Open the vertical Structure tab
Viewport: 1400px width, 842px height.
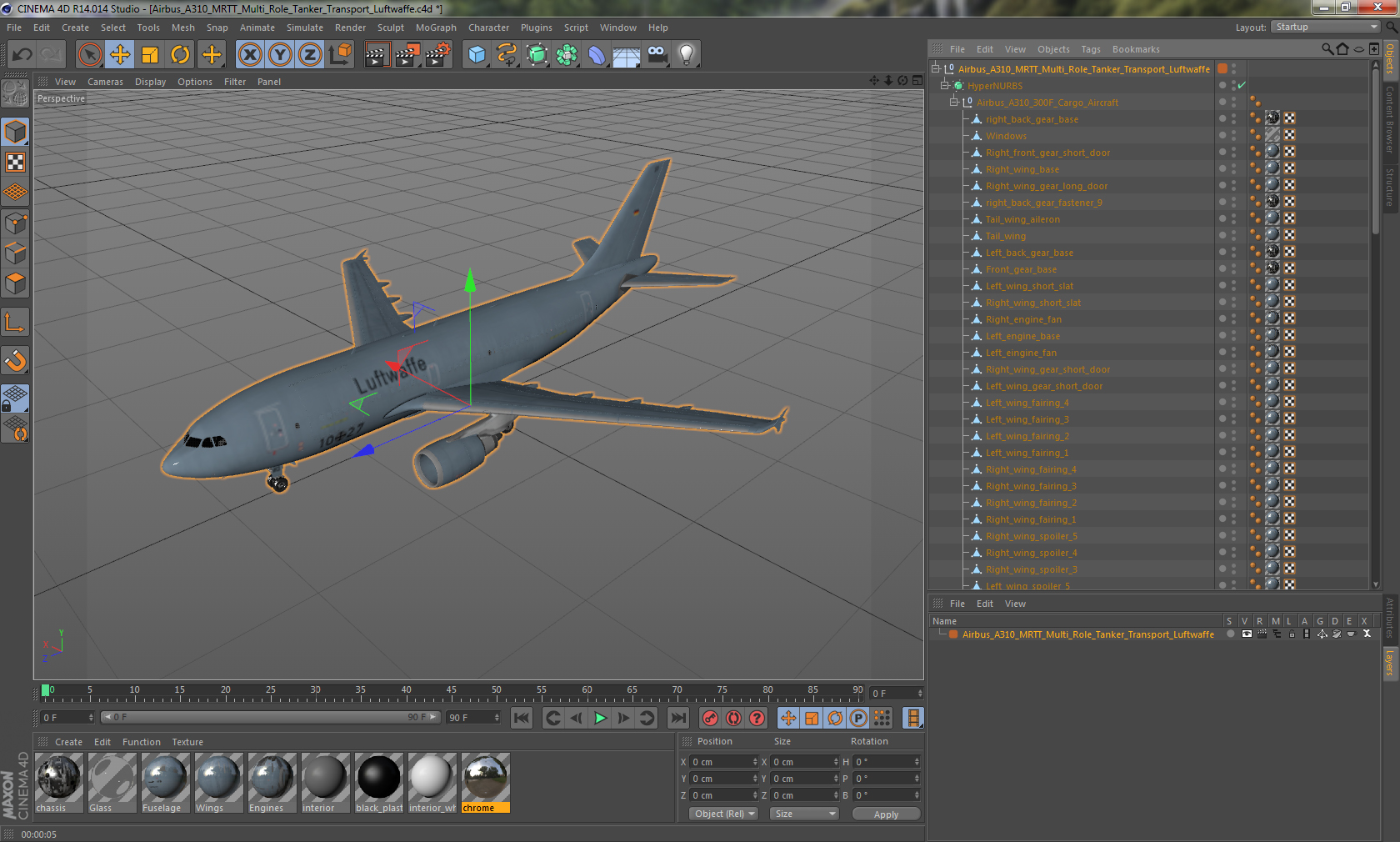pos(1390,188)
